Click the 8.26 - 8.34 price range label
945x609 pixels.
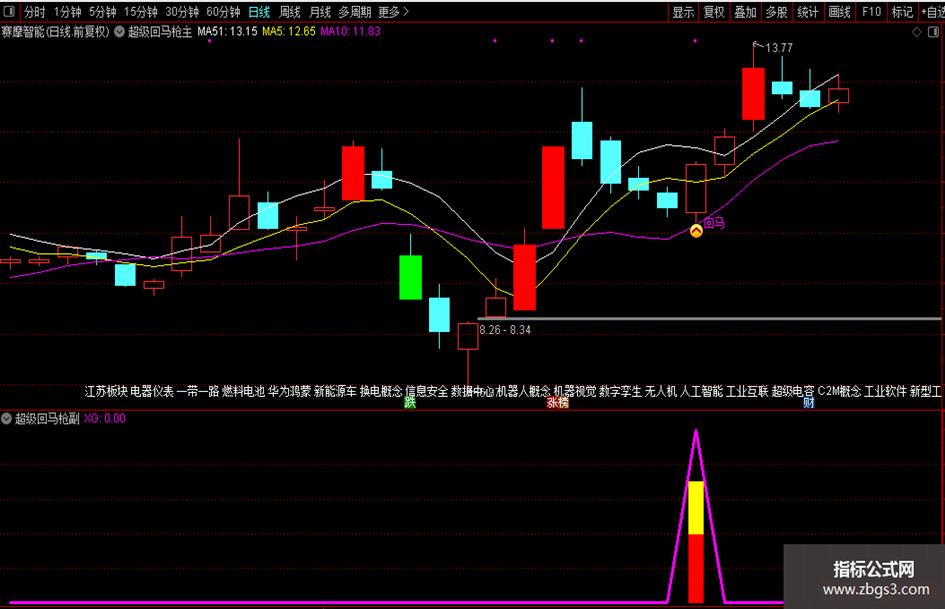(x=505, y=330)
